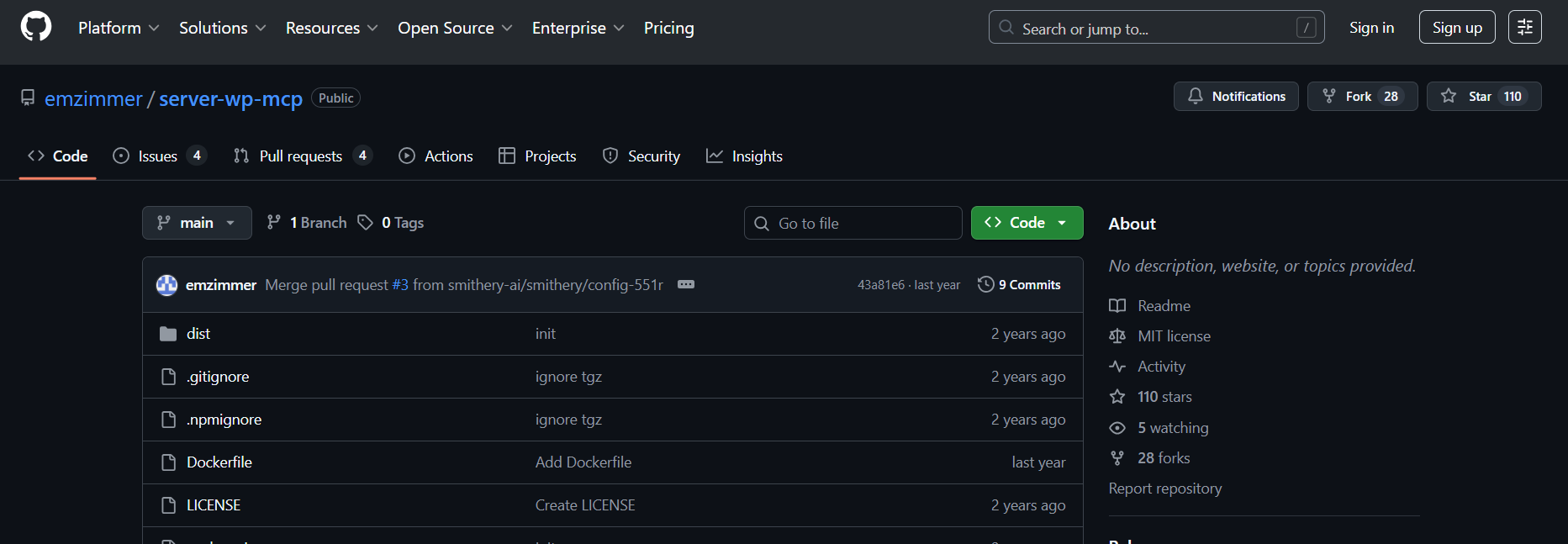
Task: Go to the Pricing page
Action: pos(669,28)
